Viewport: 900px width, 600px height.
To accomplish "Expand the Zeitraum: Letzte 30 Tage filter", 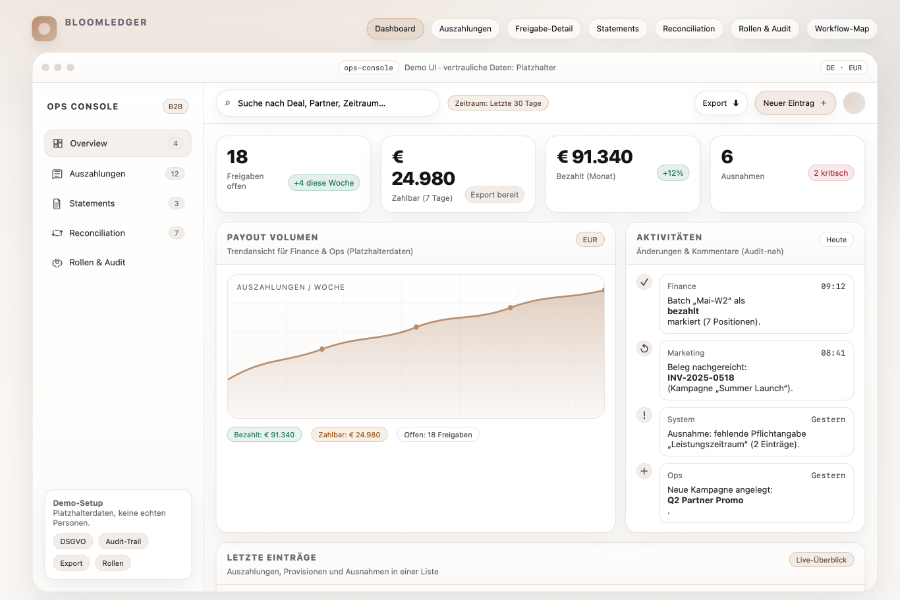I will point(498,103).
